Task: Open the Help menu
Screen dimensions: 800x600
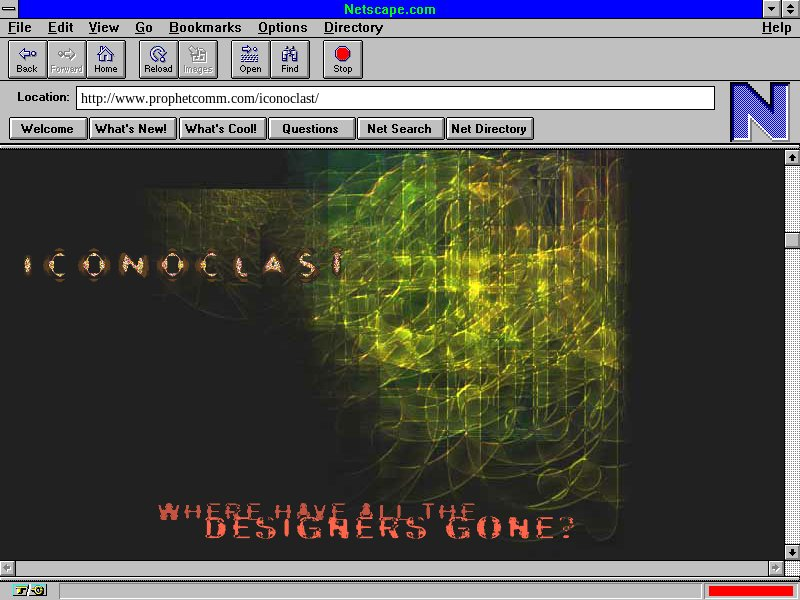Action: [x=776, y=28]
